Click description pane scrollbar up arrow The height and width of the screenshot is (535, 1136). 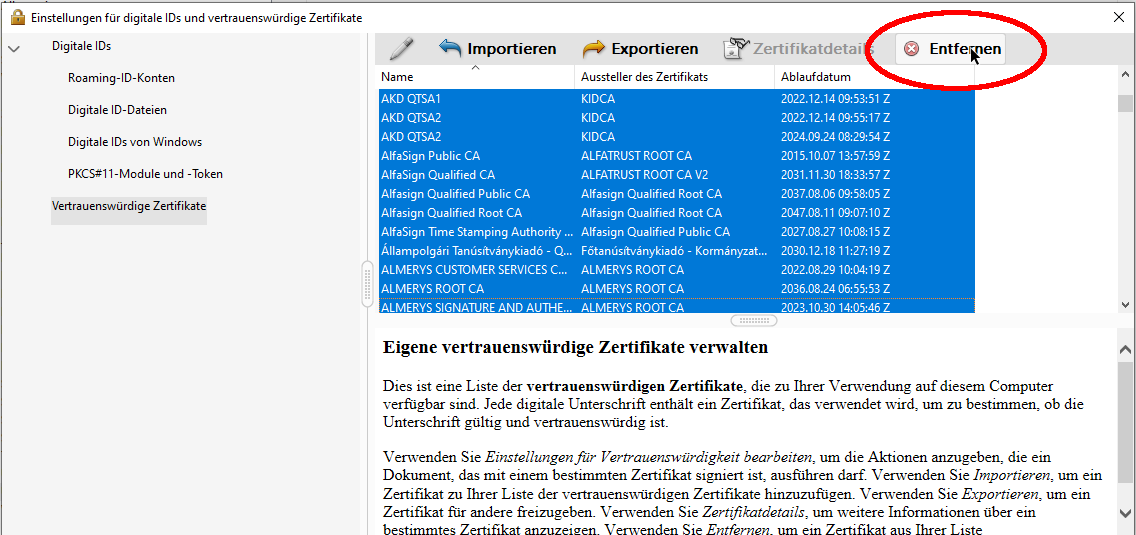(1125, 349)
